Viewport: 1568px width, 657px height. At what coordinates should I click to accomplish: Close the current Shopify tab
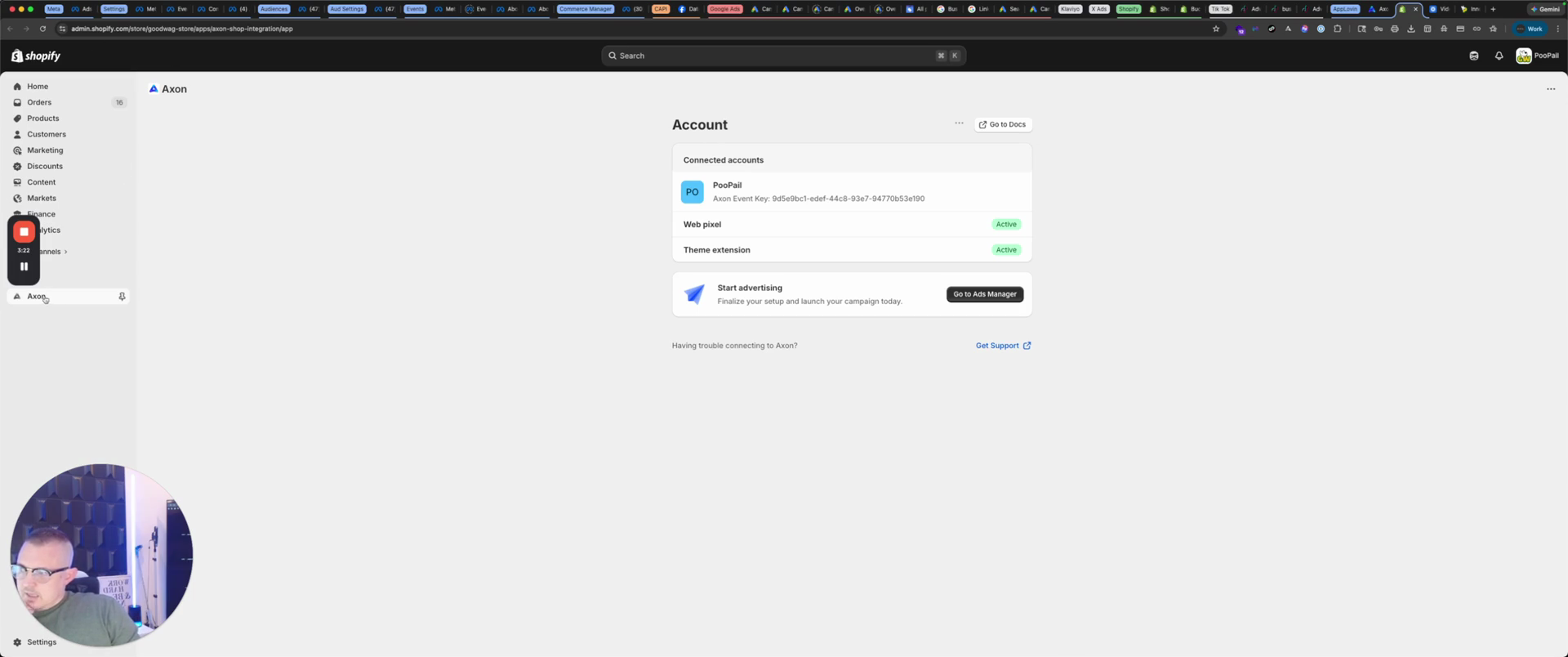pyautogui.click(x=1415, y=9)
